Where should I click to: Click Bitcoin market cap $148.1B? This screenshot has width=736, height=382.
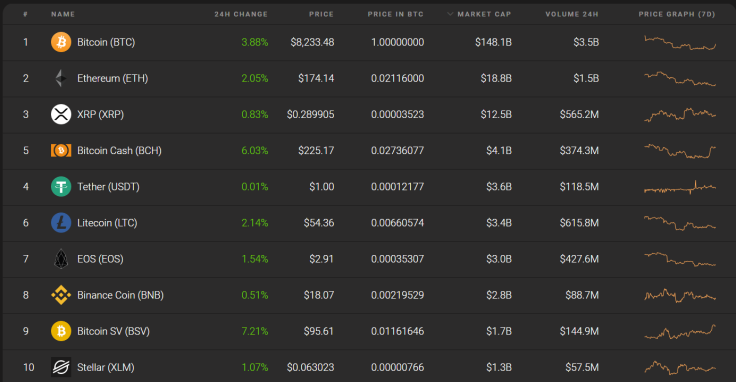493,42
